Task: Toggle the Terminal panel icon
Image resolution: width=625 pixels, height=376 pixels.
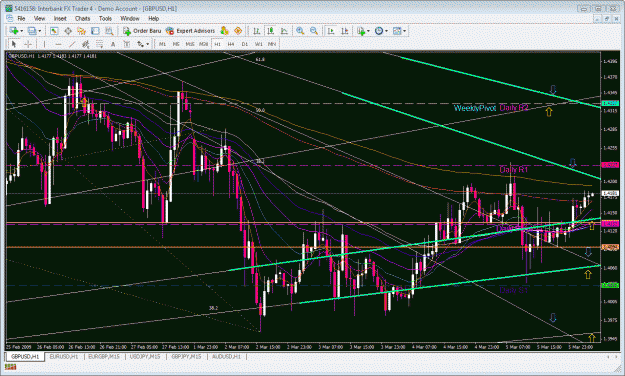Action: coord(95,31)
